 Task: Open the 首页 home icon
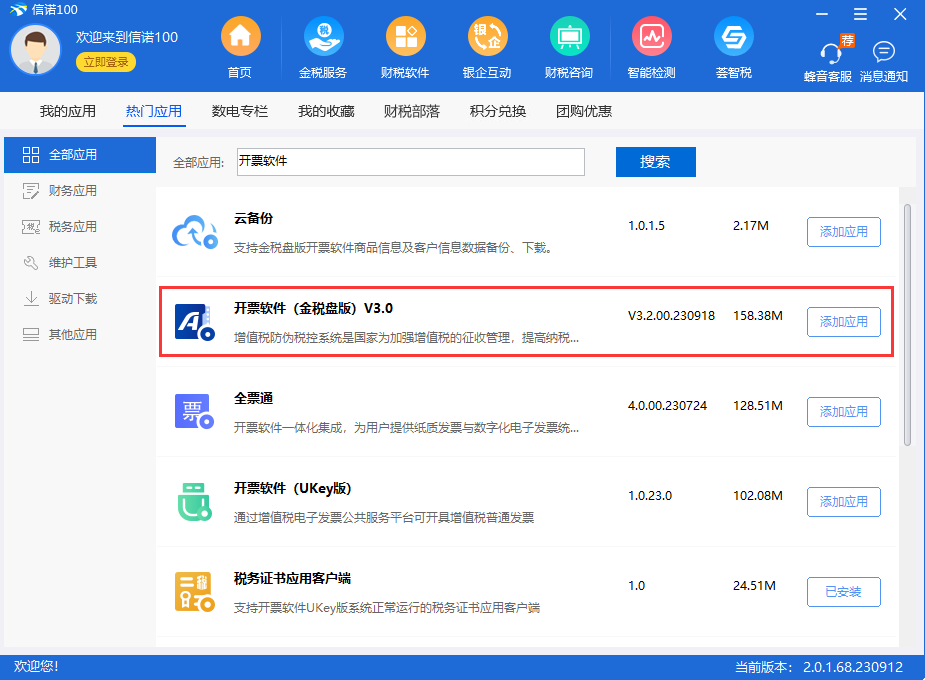[x=240, y=37]
